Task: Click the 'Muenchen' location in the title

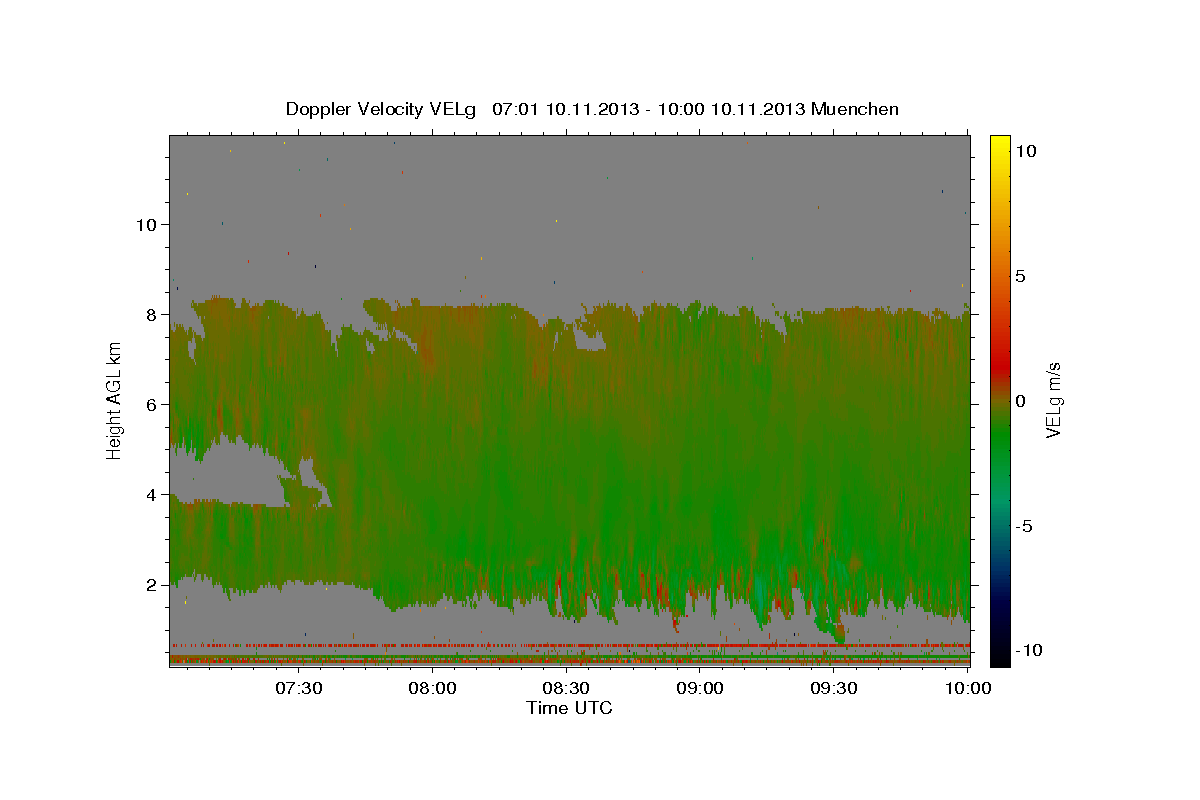Action: [x=855, y=109]
